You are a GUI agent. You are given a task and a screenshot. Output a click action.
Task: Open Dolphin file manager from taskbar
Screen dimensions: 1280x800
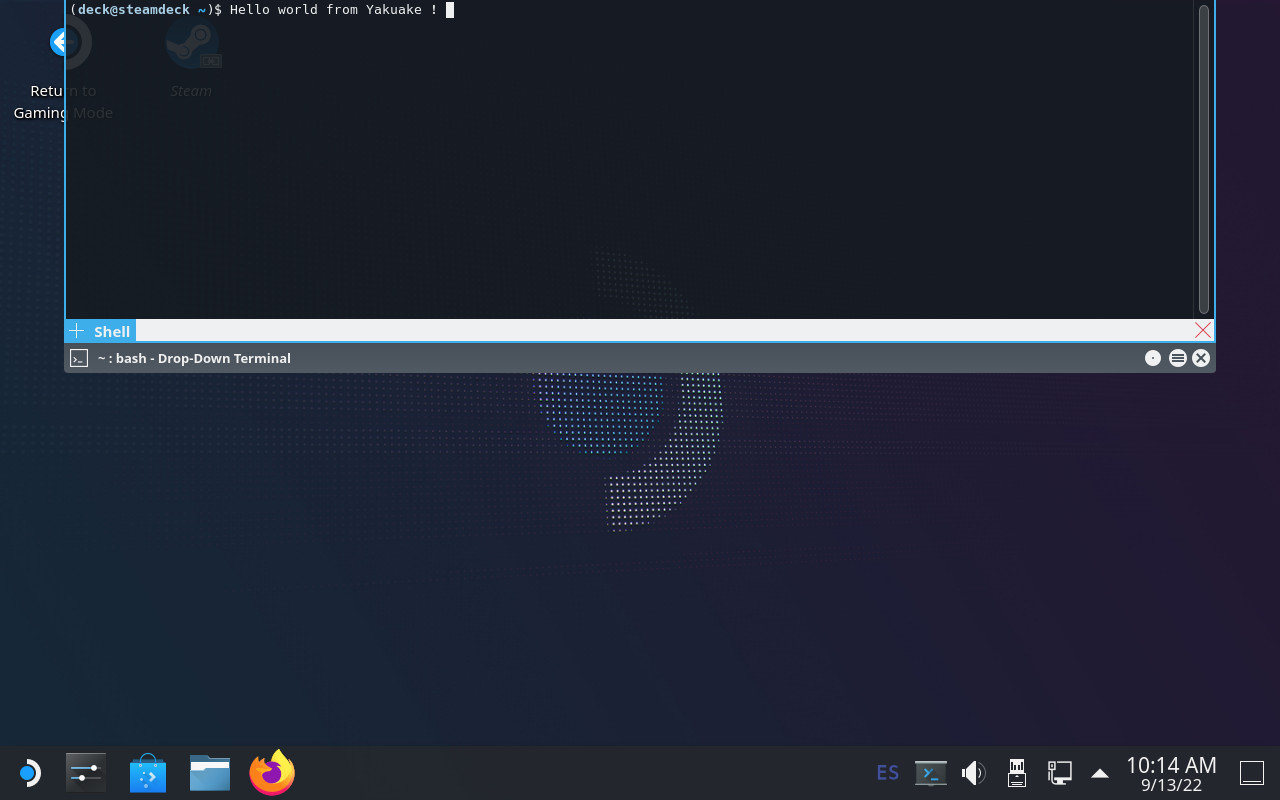coord(210,773)
